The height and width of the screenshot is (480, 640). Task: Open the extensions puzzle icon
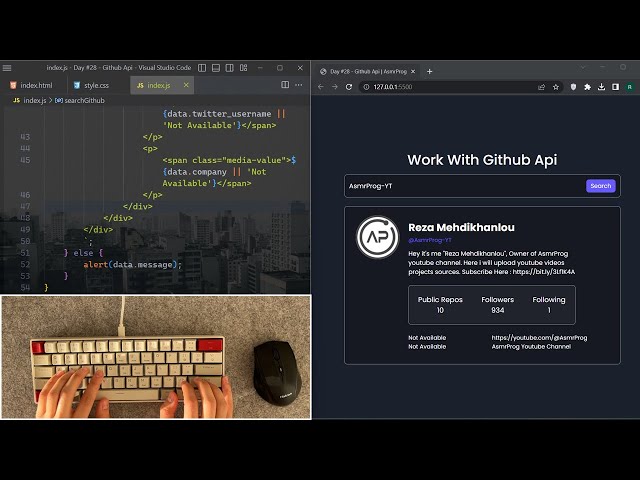coord(587,87)
